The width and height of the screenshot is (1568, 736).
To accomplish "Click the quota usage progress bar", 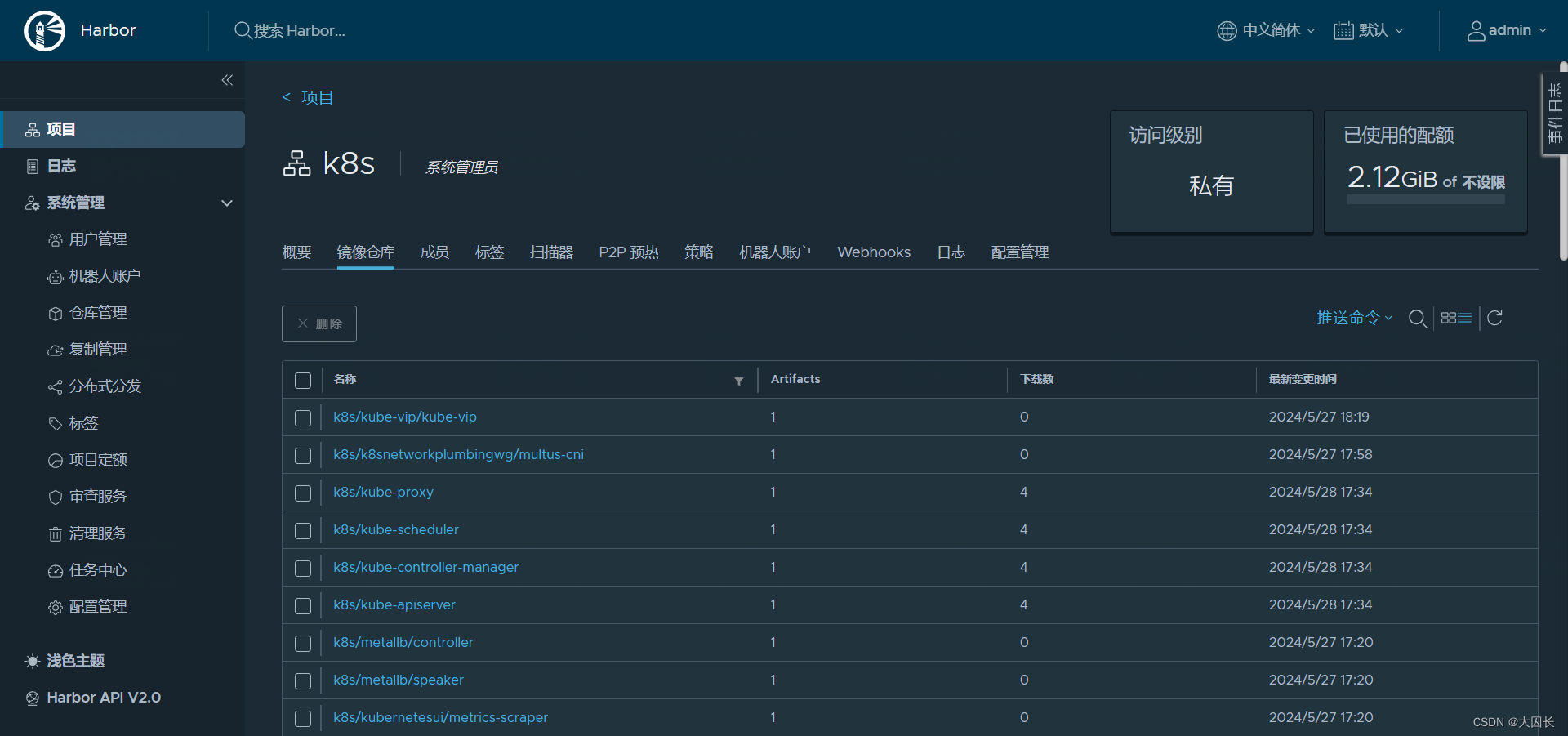I will 1426,199.
